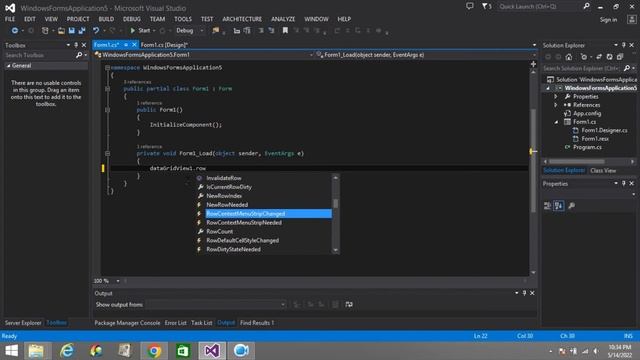Collapse the Form1.cs node in Solution Explorer
The width and height of the screenshot is (640, 360).
(x=556, y=122)
